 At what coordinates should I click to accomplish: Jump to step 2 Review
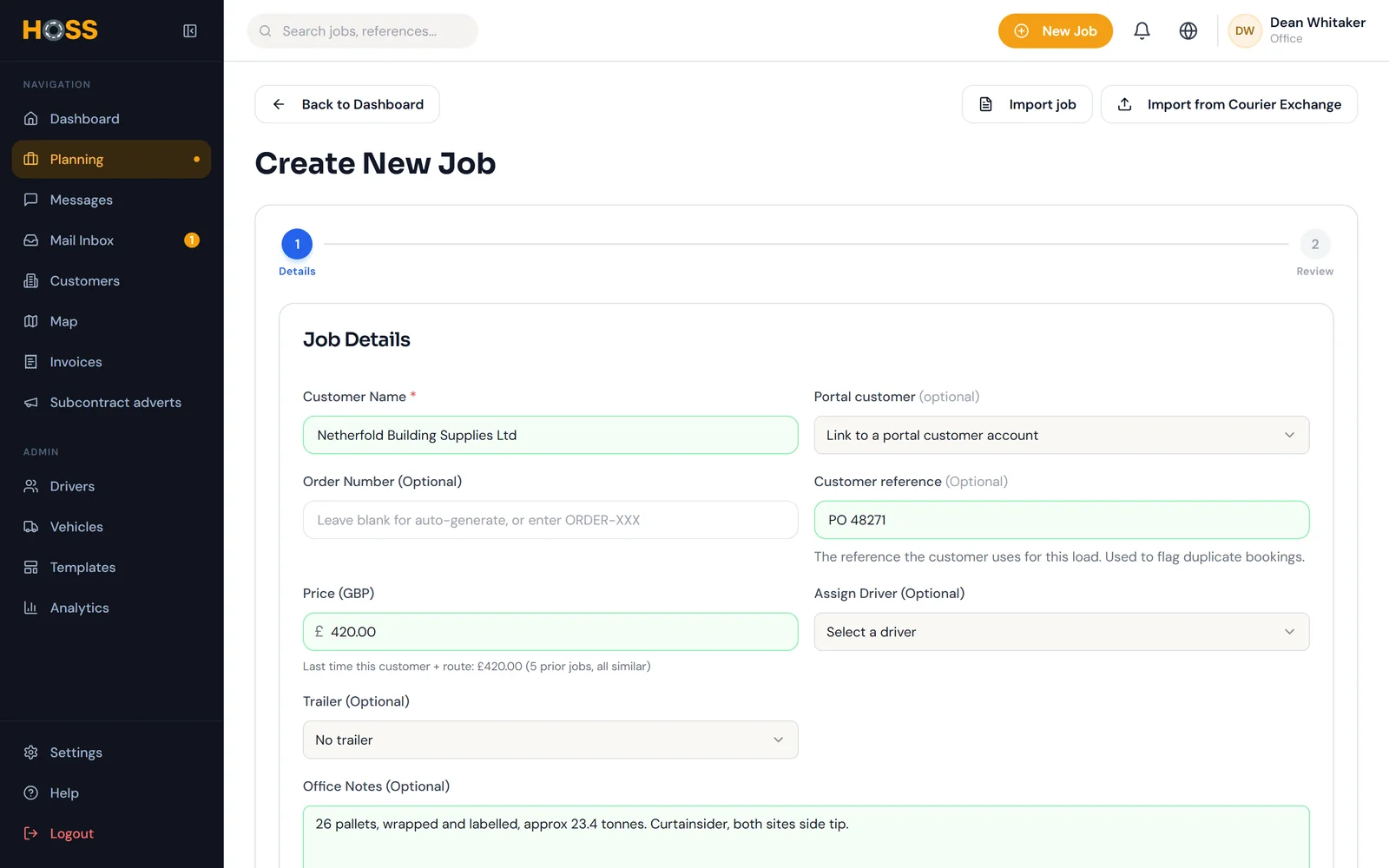(x=1315, y=245)
